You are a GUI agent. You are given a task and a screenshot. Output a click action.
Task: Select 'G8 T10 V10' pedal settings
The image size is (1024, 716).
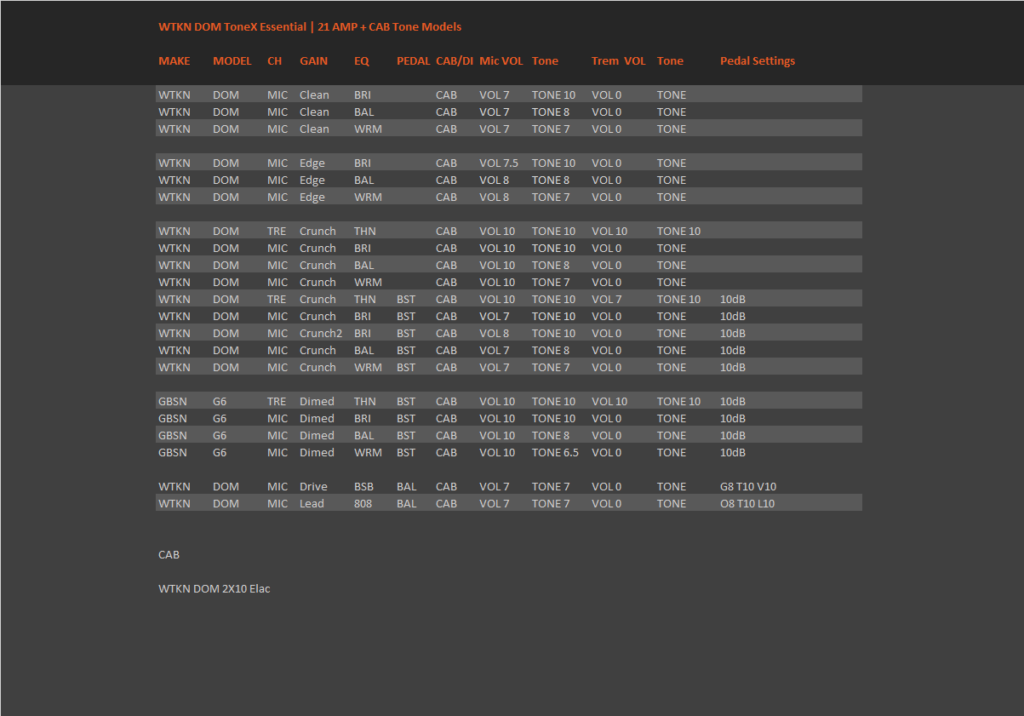point(748,487)
